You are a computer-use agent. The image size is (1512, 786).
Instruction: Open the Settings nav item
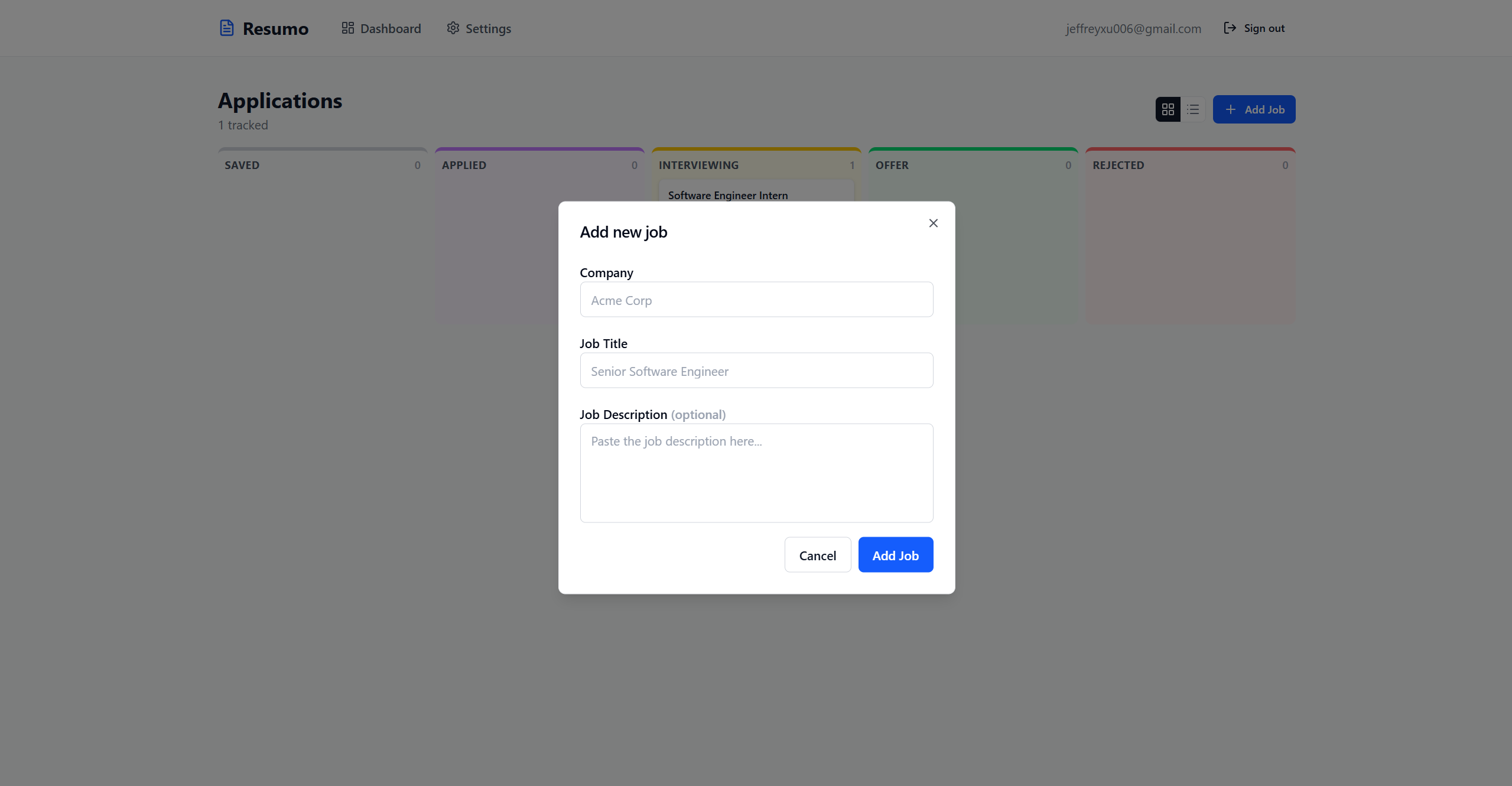click(x=488, y=28)
